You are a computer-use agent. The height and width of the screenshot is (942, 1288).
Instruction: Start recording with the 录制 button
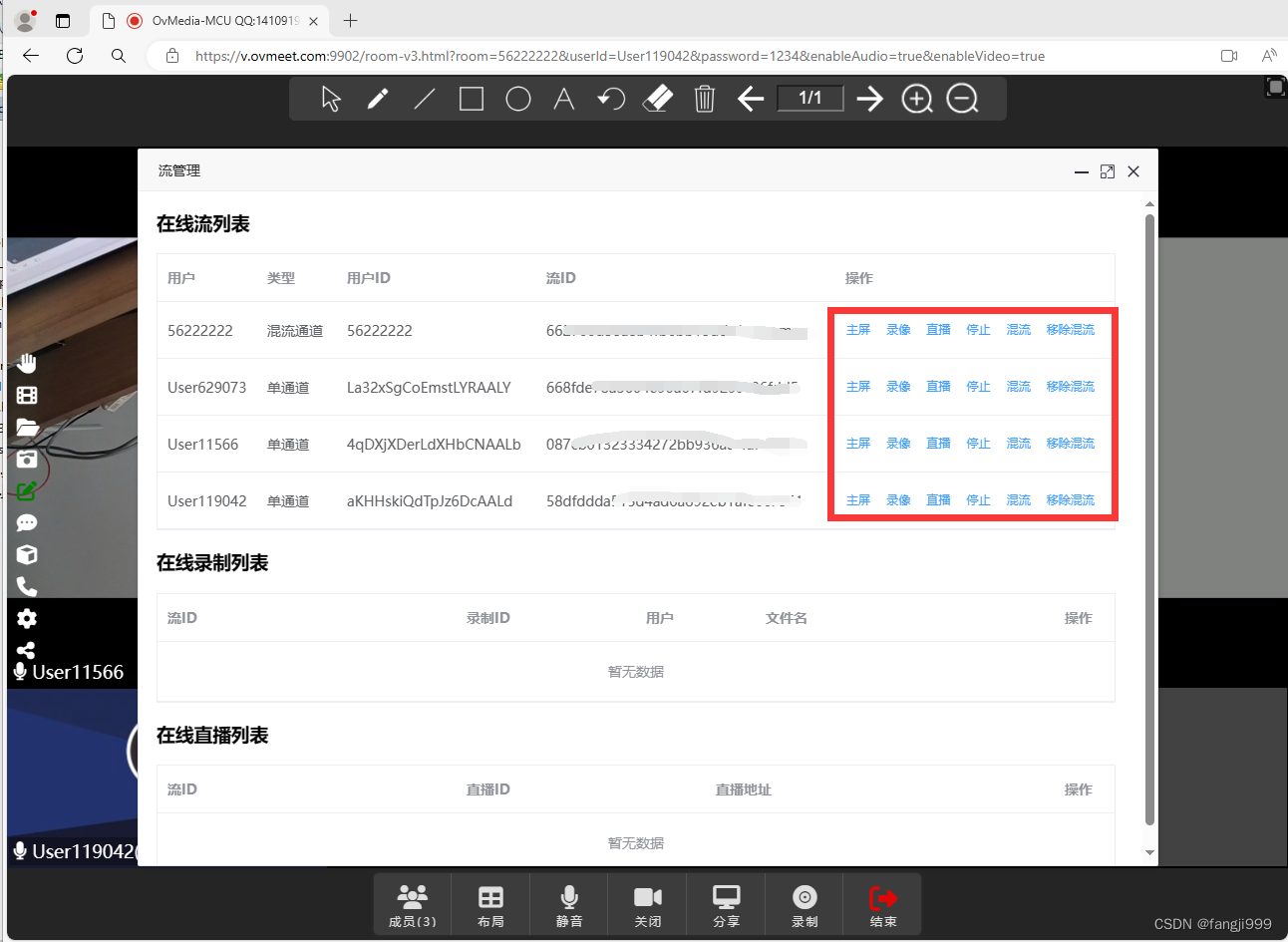804,904
